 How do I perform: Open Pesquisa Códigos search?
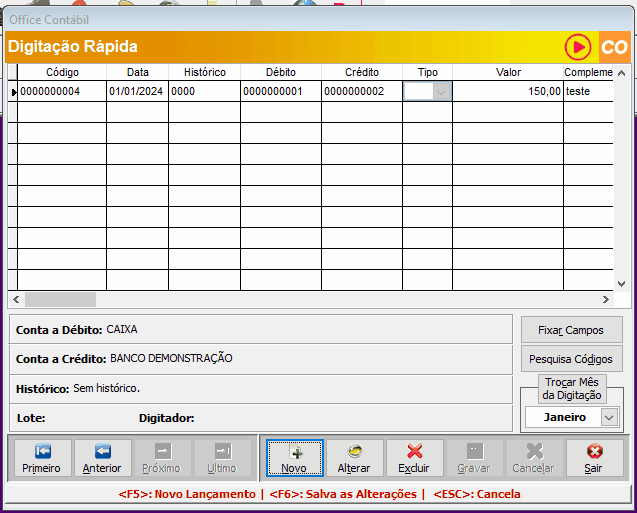[572, 359]
